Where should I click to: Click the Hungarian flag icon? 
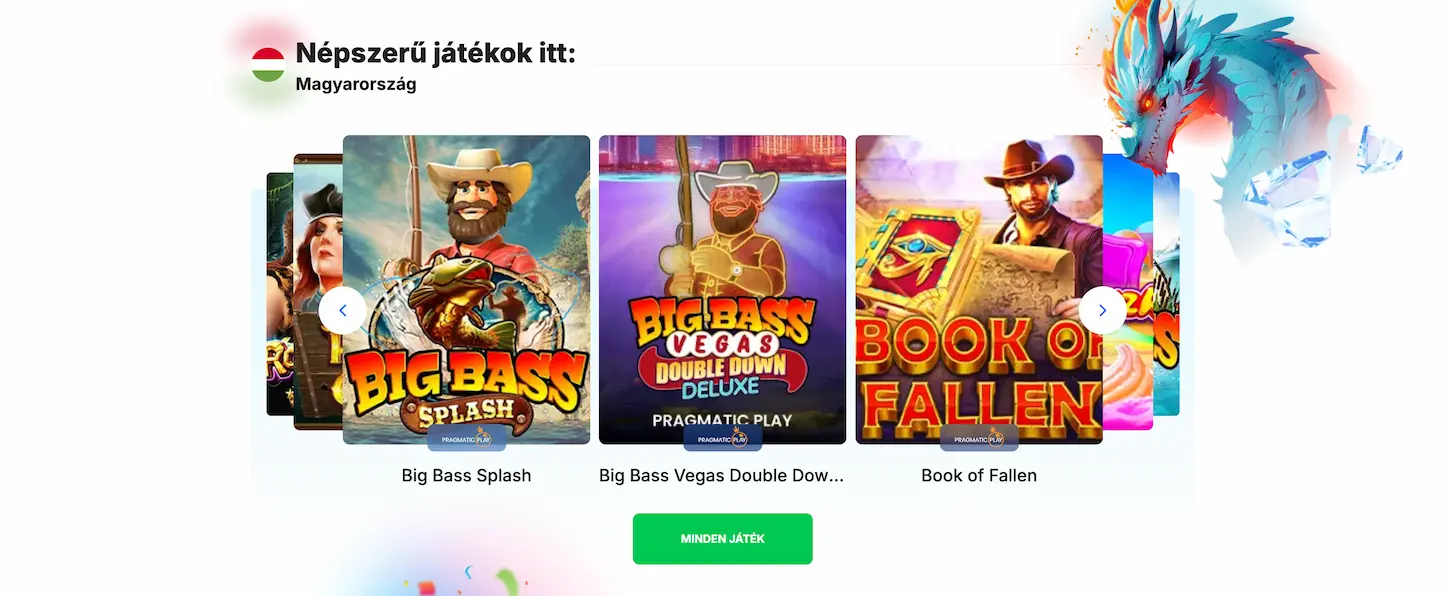click(x=268, y=65)
